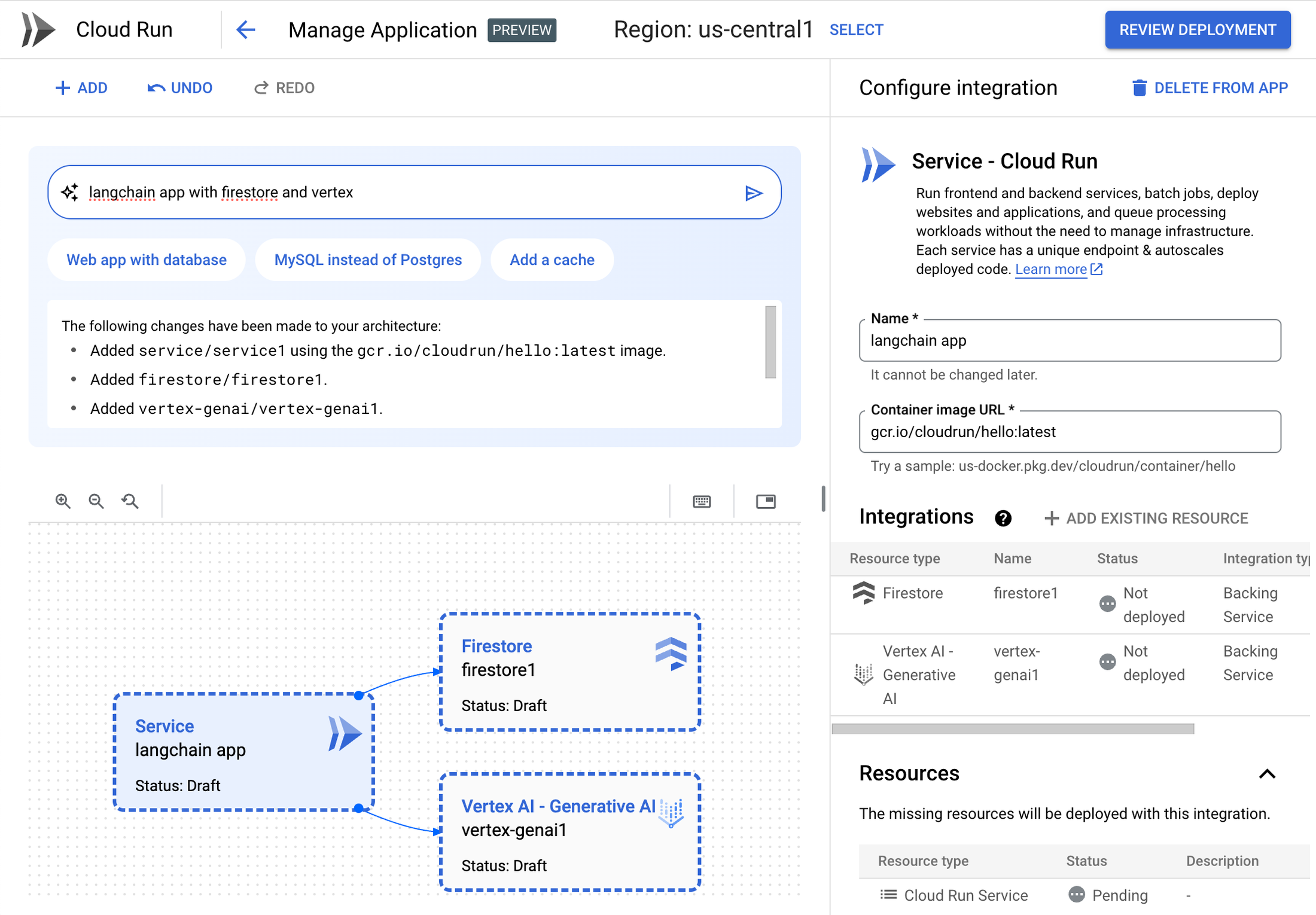The image size is (1316, 915).
Task: Click the ADD button in toolbar
Action: point(81,88)
